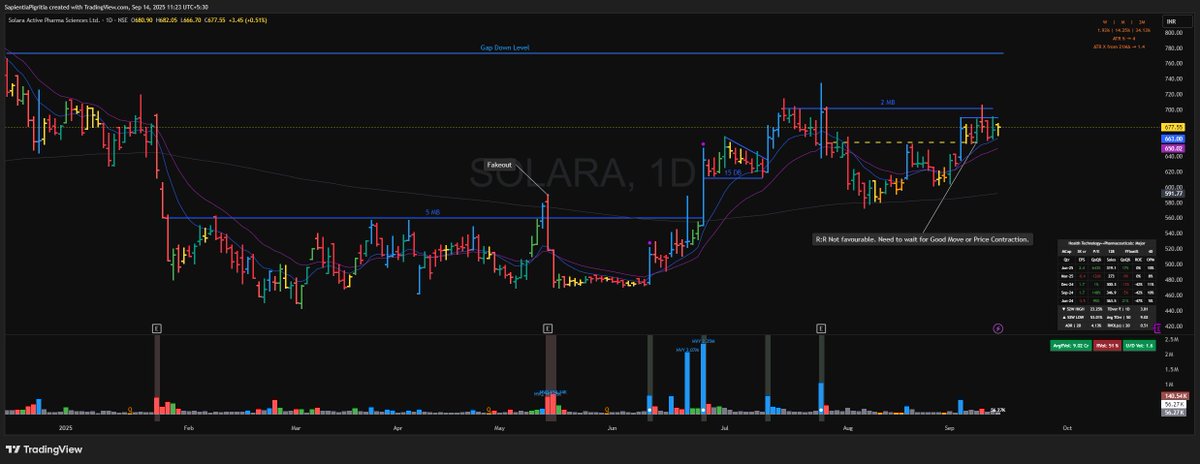This screenshot has width=1200, height=464.
Task: Open the earnings 'E' marker in mid-May
Action: [x=548, y=327]
